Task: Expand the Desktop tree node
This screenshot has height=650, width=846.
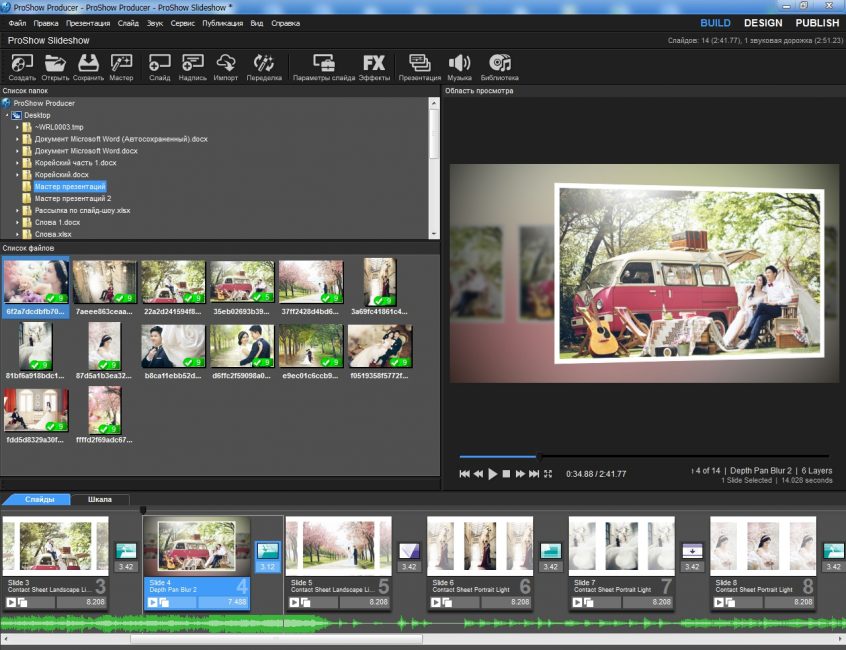Action: coord(7,115)
